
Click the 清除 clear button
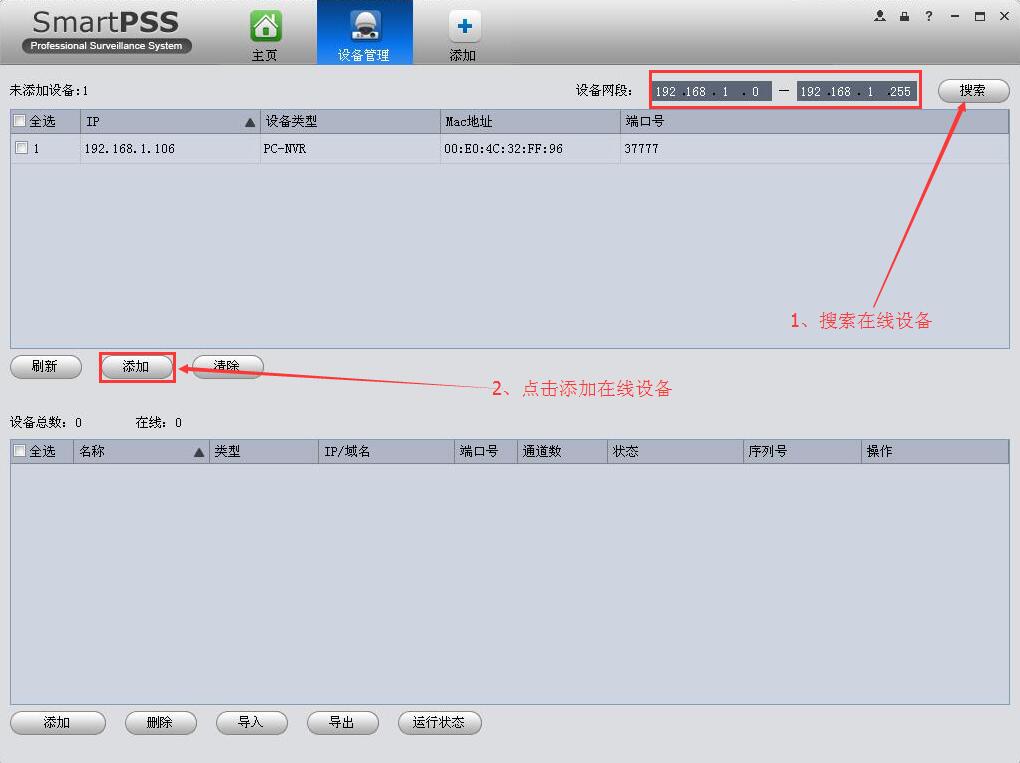tap(228, 366)
